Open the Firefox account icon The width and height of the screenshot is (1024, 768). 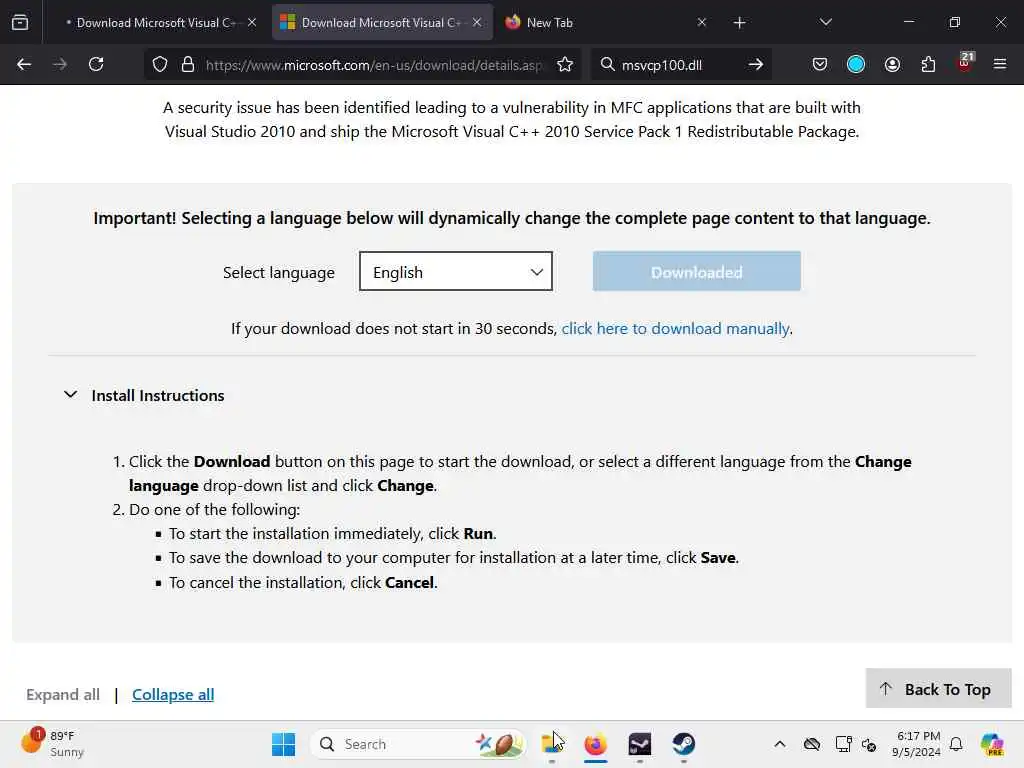(892, 64)
